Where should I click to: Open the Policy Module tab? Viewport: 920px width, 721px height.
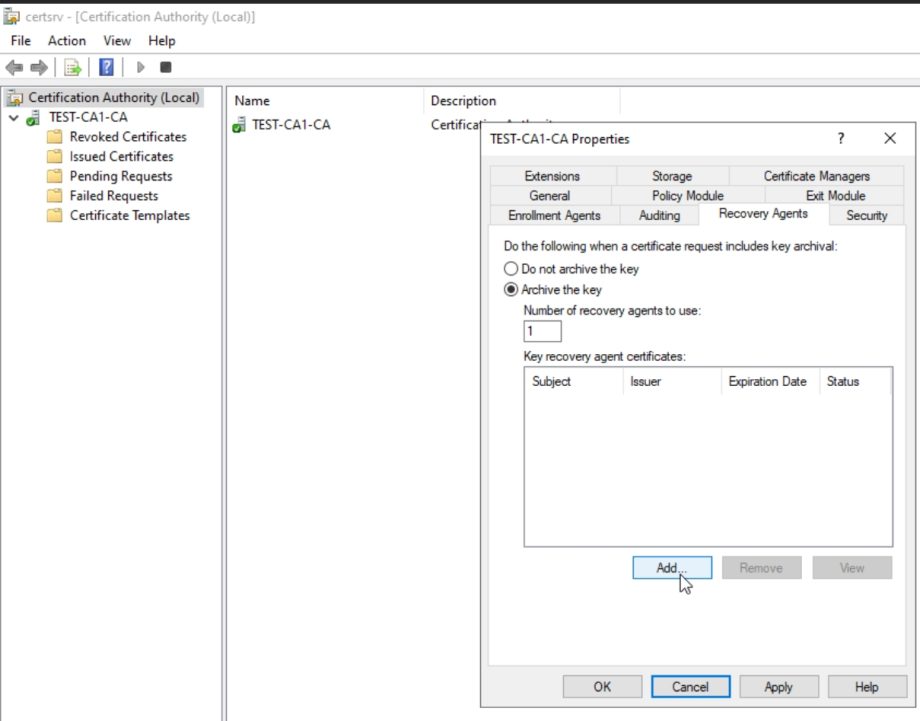[x=686, y=195]
